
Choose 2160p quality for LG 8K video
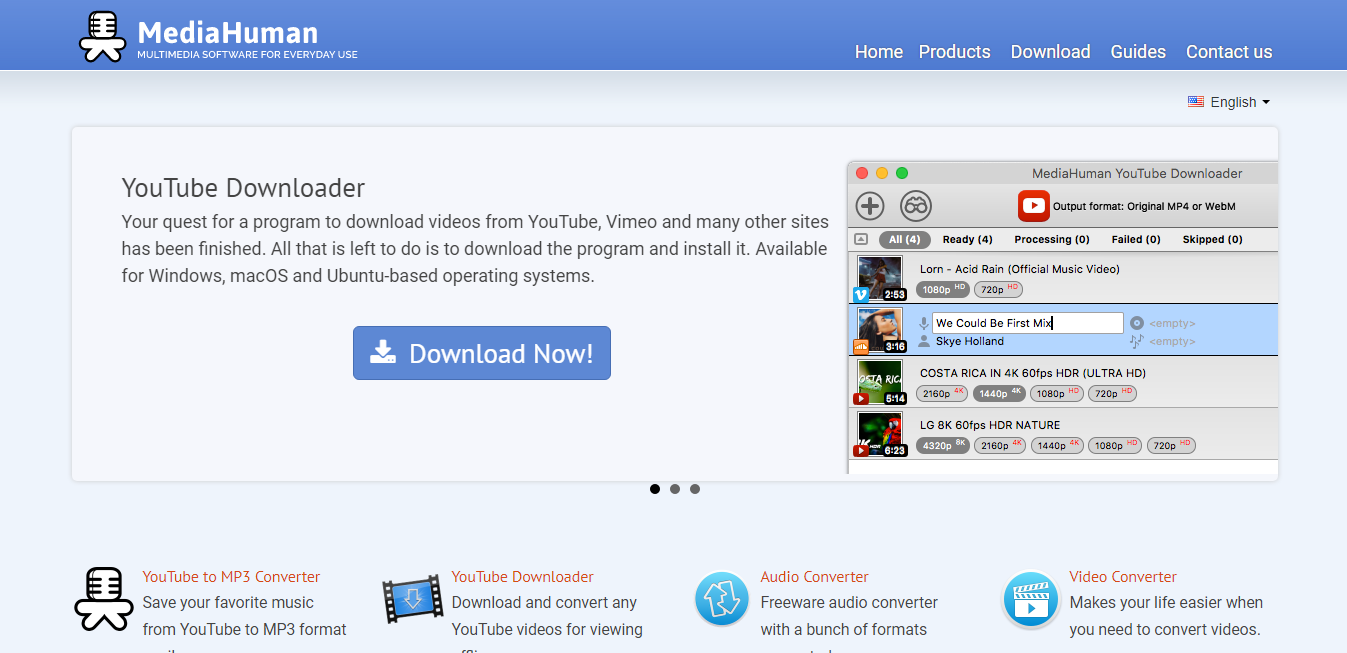click(1001, 446)
